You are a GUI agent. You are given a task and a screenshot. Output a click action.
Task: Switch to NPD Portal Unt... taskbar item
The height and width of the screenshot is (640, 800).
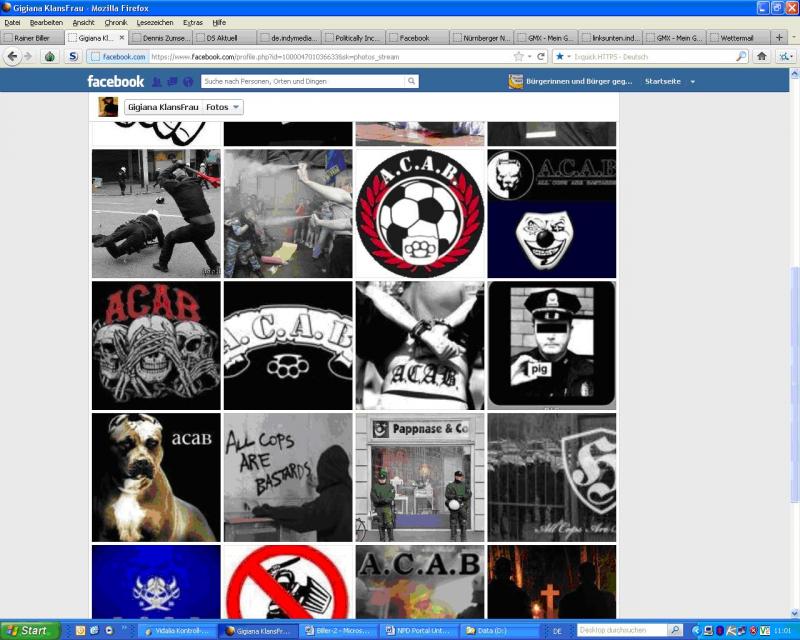pos(418,631)
